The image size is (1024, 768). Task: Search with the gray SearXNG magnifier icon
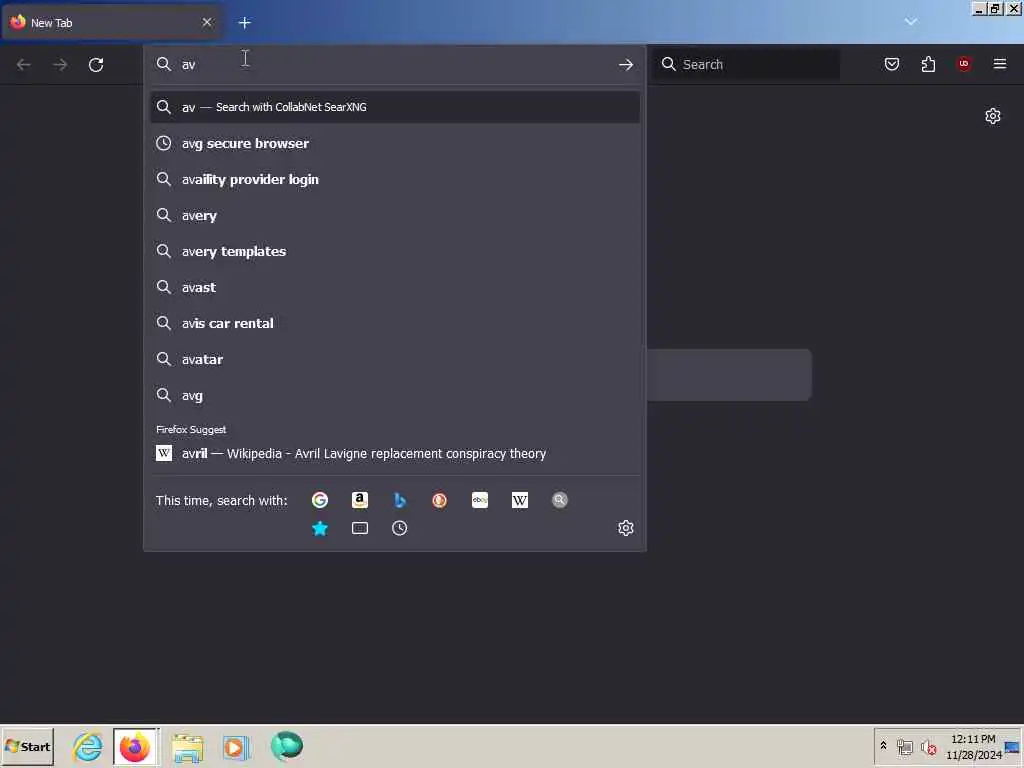560,500
